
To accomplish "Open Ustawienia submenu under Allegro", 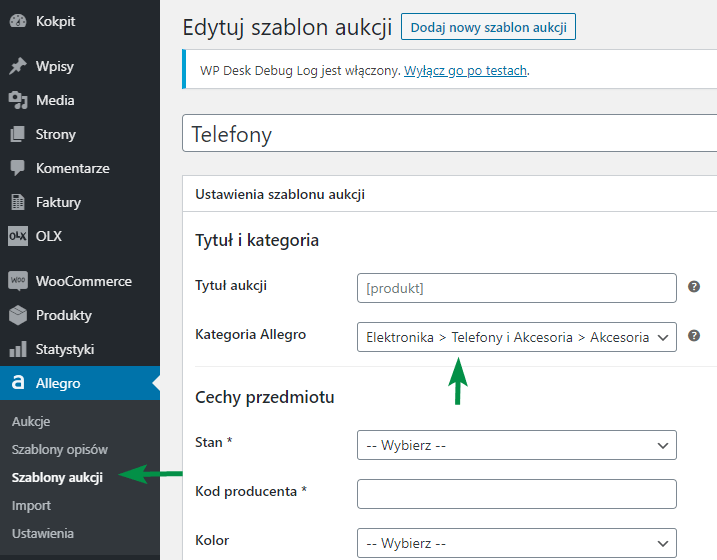I will (43, 533).
